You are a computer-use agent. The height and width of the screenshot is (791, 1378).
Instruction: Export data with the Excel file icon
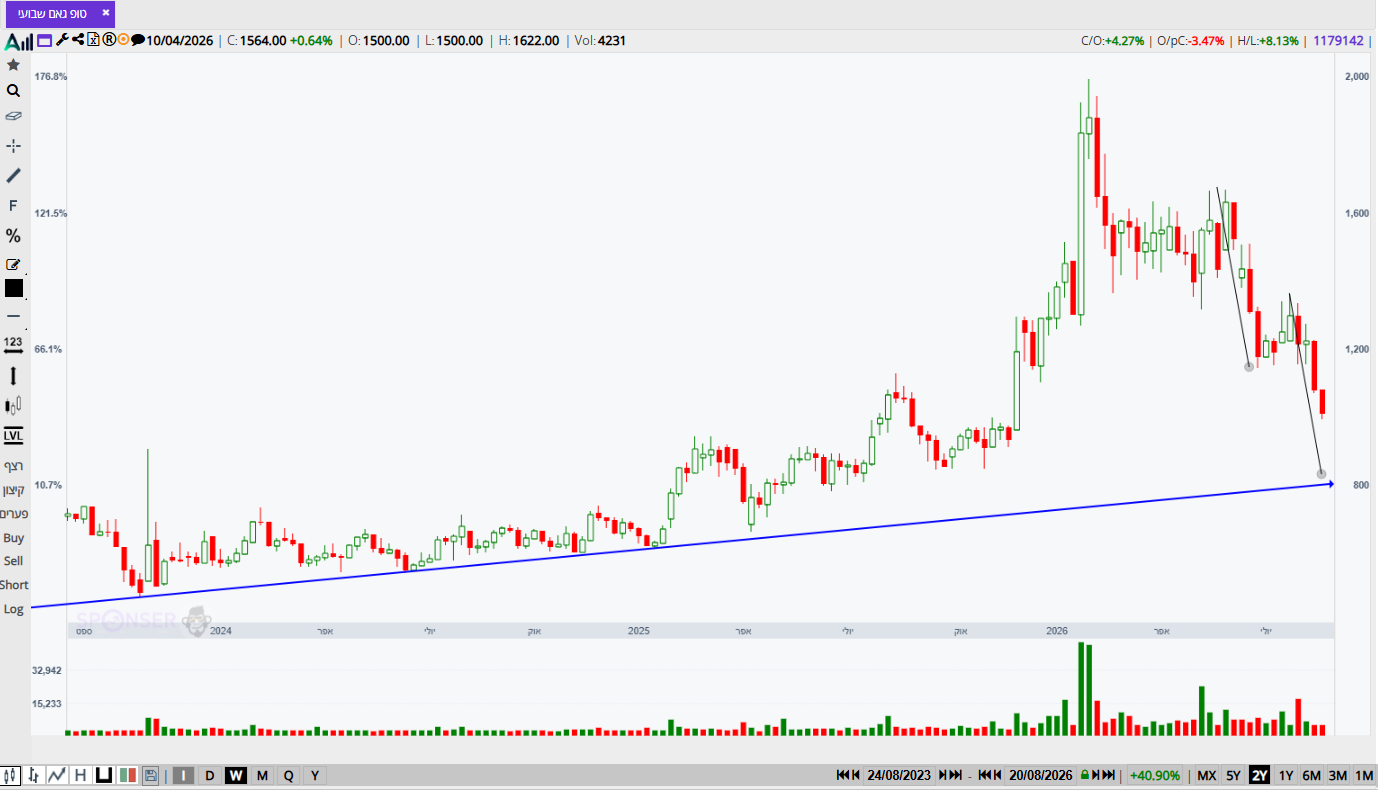click(x=93, y=40)
